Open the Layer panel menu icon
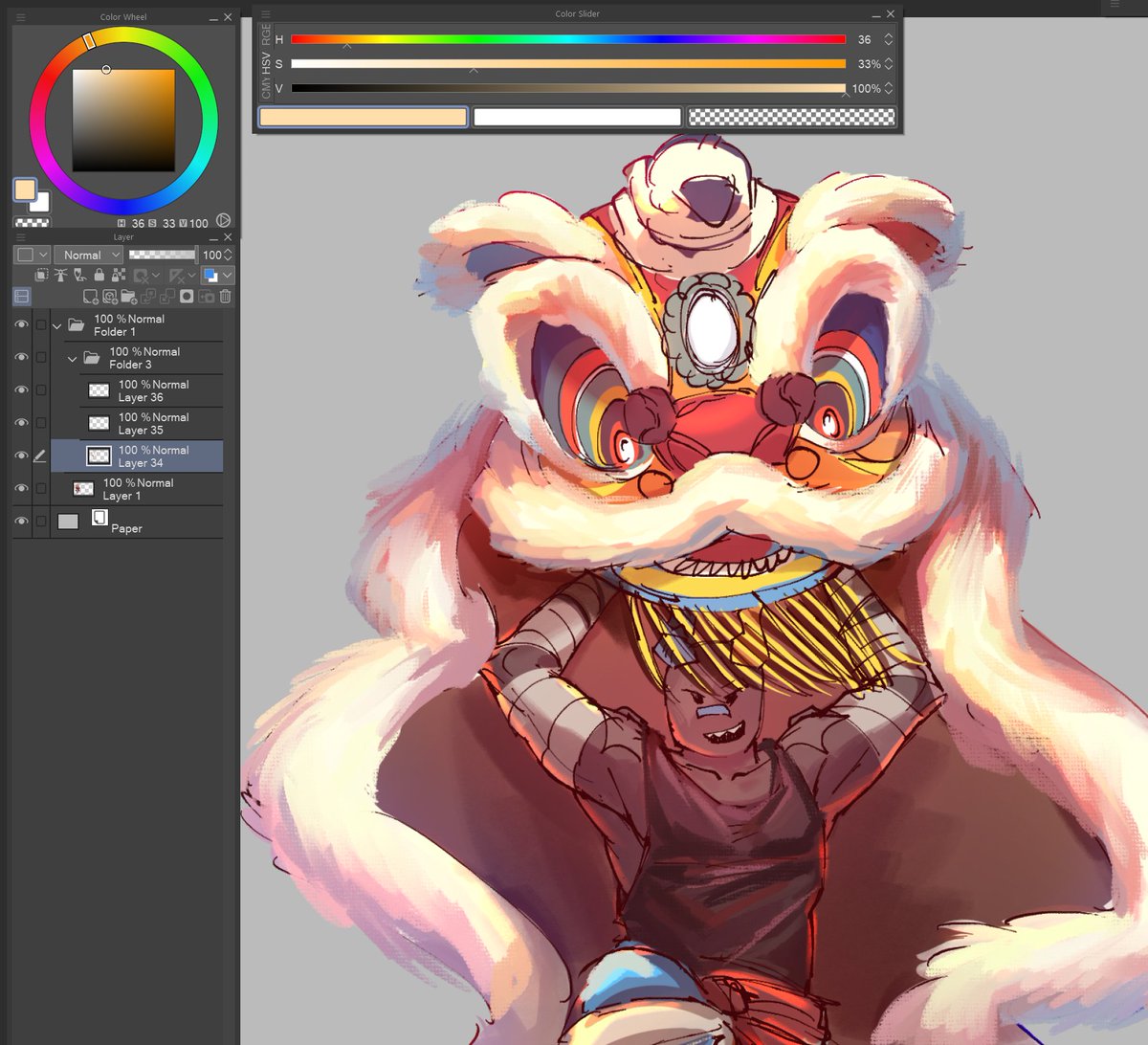 (x=21, y=237)
